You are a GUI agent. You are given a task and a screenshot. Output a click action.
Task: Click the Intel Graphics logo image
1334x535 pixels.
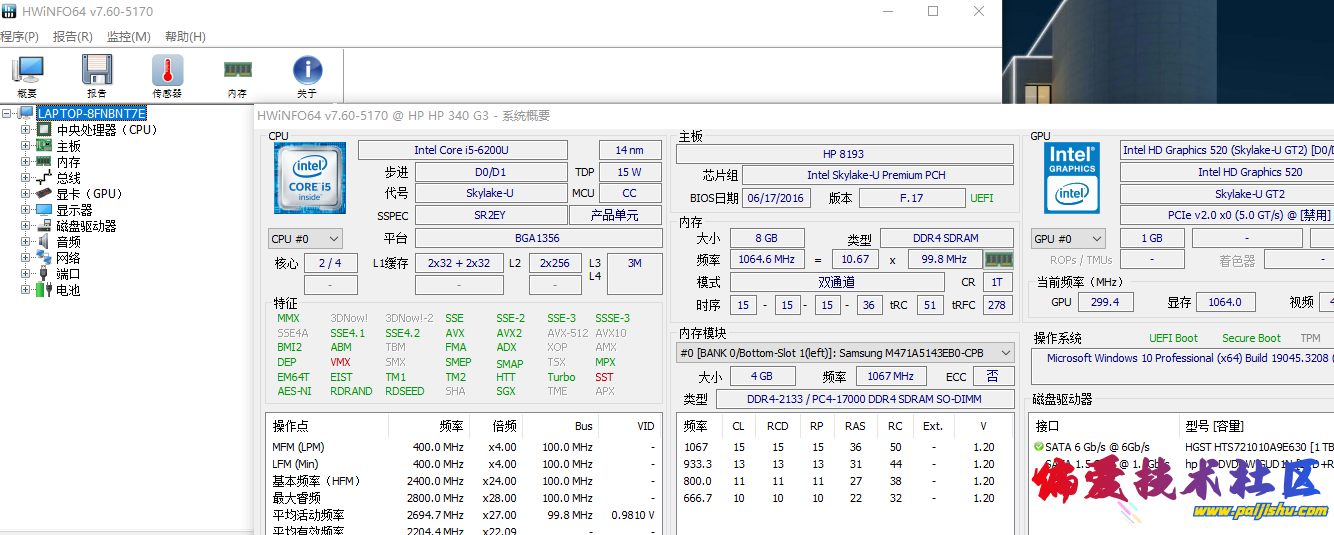point(1072,178)
